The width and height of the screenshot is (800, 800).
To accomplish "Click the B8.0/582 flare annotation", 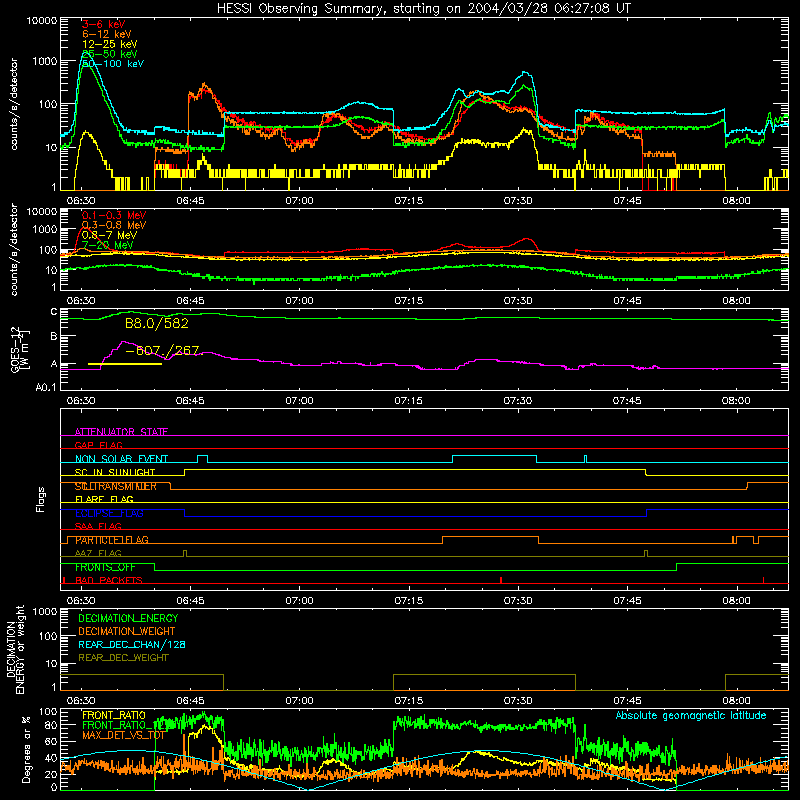I will point(157,323).
